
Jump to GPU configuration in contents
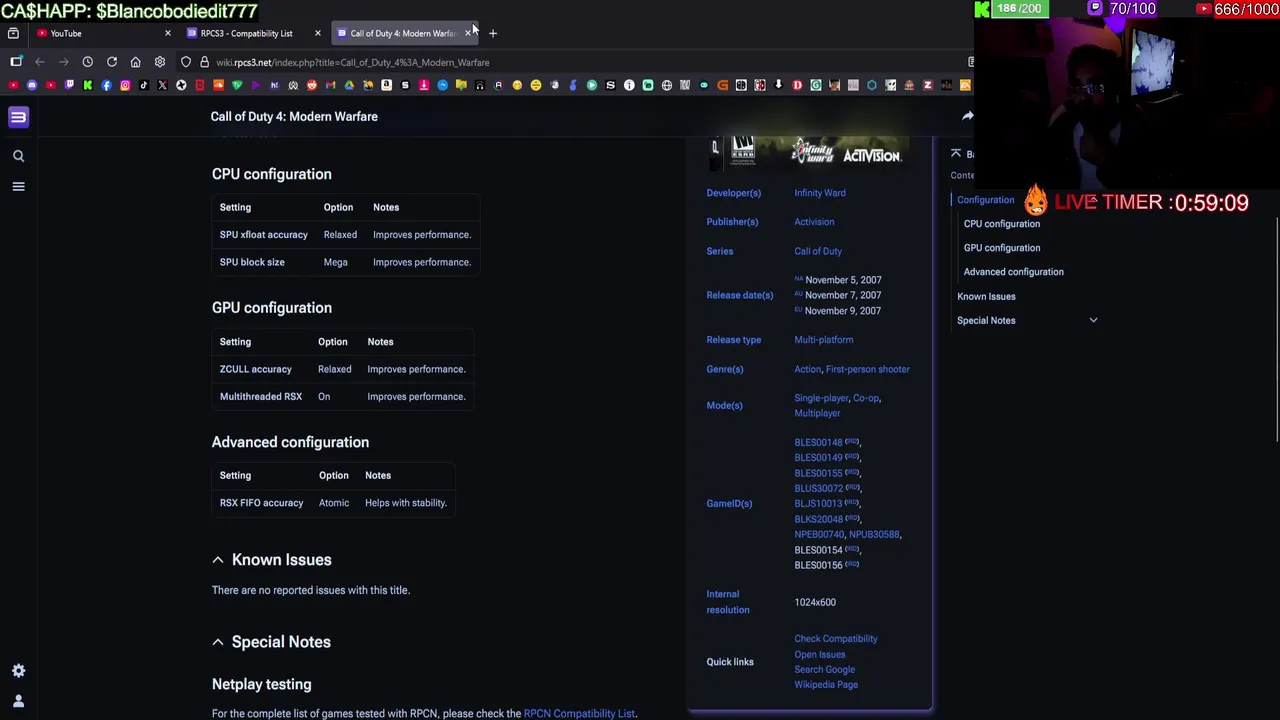[1002, 248]
